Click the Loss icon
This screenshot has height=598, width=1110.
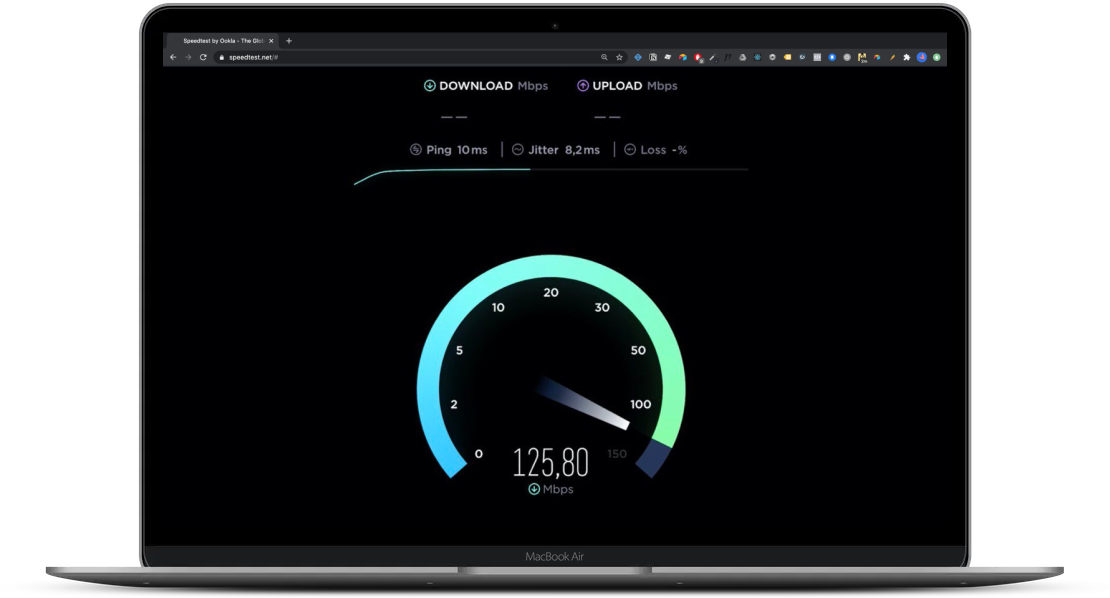click(630, 149)
